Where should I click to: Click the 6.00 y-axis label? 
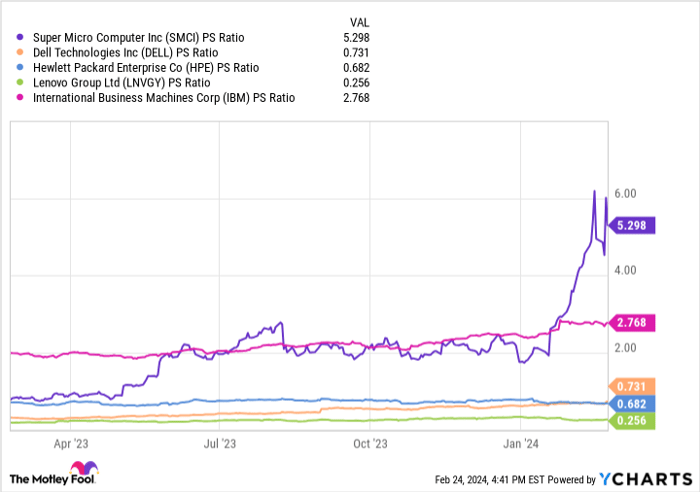625,193
